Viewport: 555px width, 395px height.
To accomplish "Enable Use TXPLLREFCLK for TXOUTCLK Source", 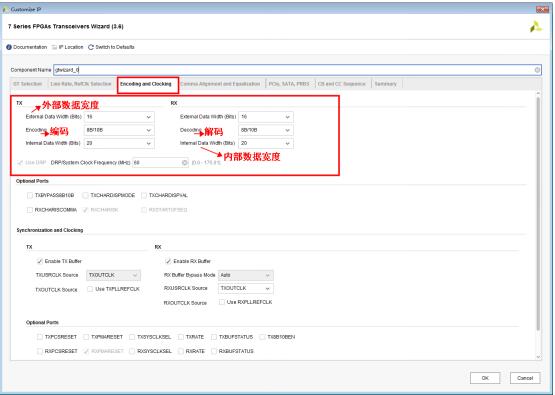I will [90, 289].
